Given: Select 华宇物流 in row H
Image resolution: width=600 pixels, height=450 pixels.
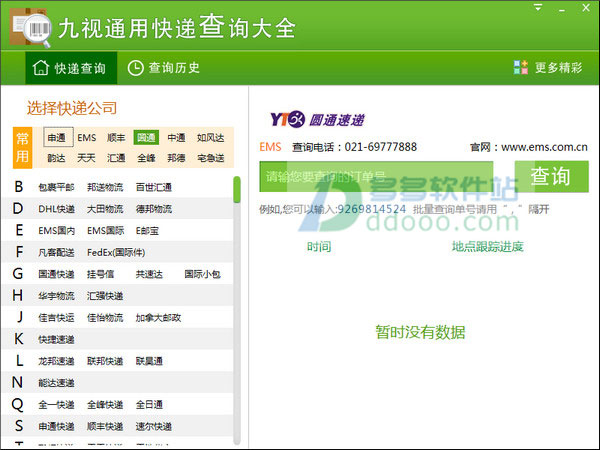Looking at the screenshot, I should click(x=56, y=296).
